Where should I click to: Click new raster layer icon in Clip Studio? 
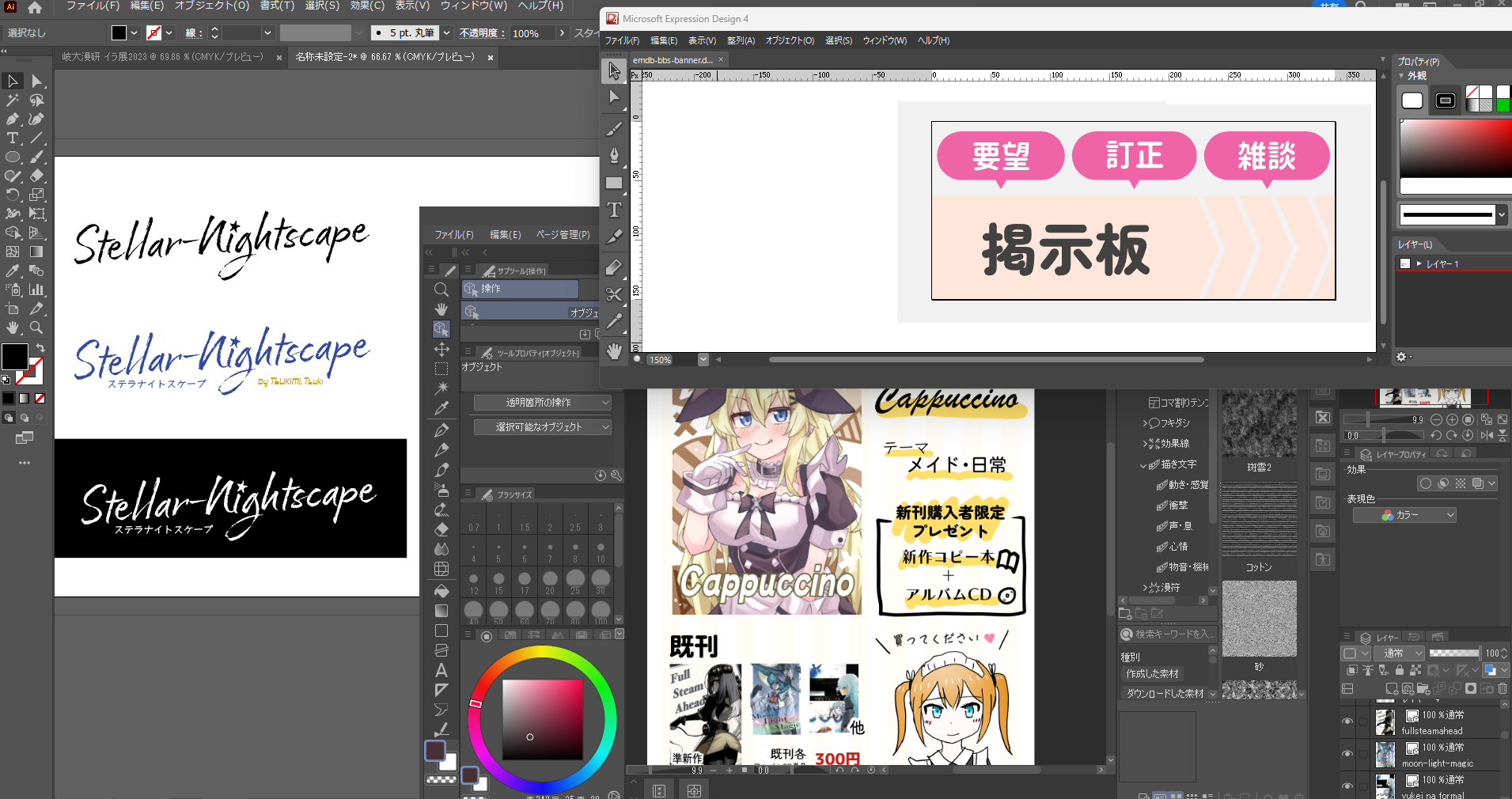pos(1392,689)
